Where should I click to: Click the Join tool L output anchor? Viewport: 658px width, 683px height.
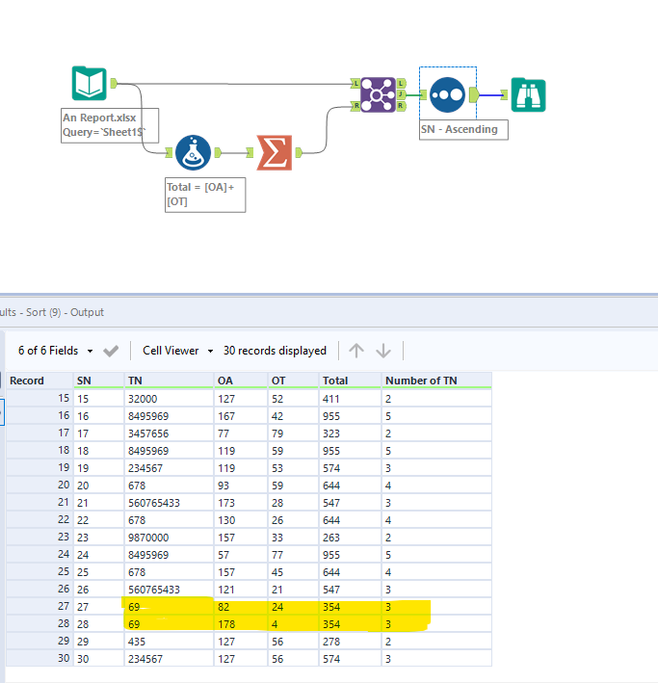[x=401, y=83]
